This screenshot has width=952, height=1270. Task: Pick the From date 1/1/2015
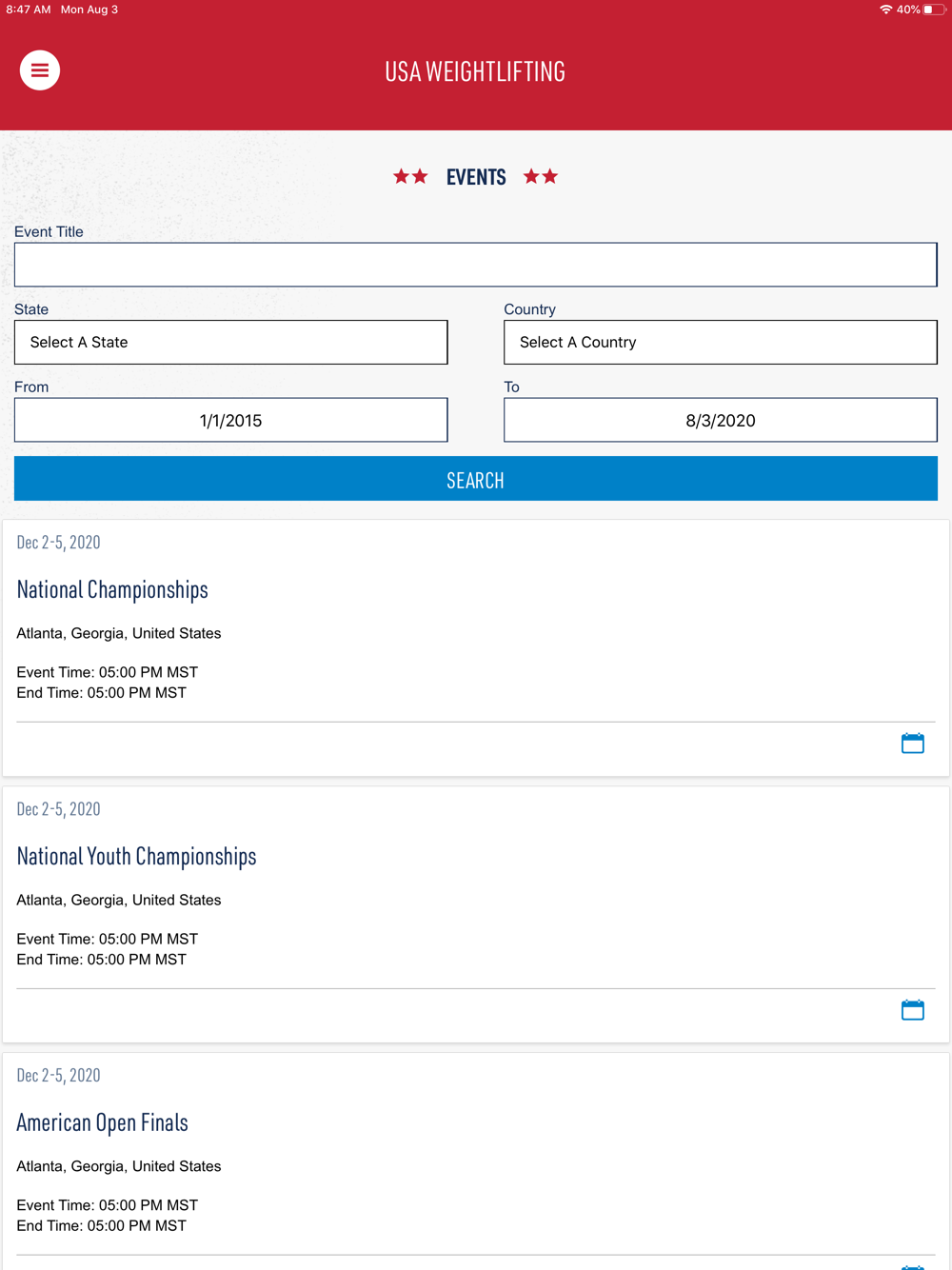tap(230, 420)
